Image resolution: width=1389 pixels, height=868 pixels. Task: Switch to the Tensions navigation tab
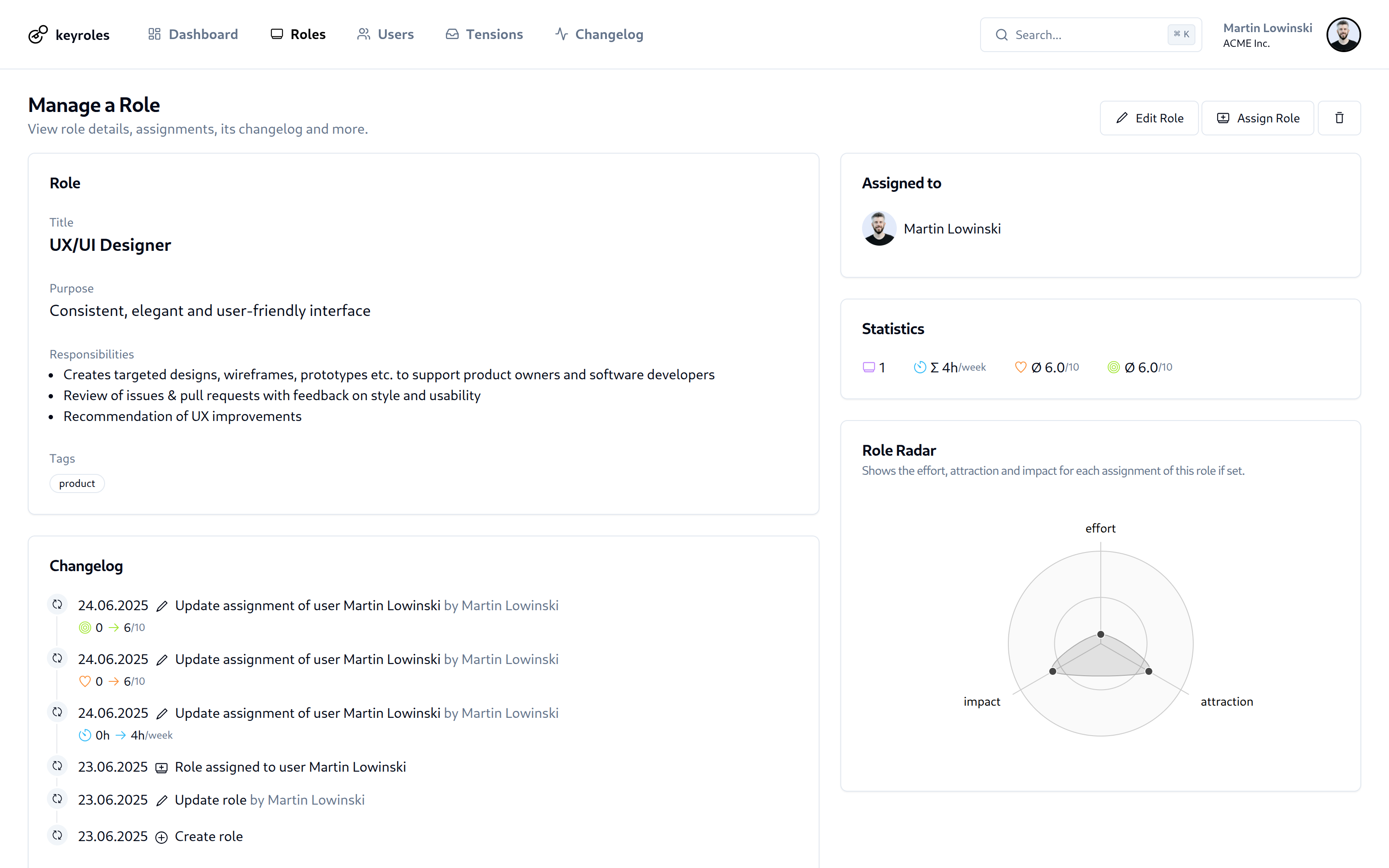[x=484, y=34]
